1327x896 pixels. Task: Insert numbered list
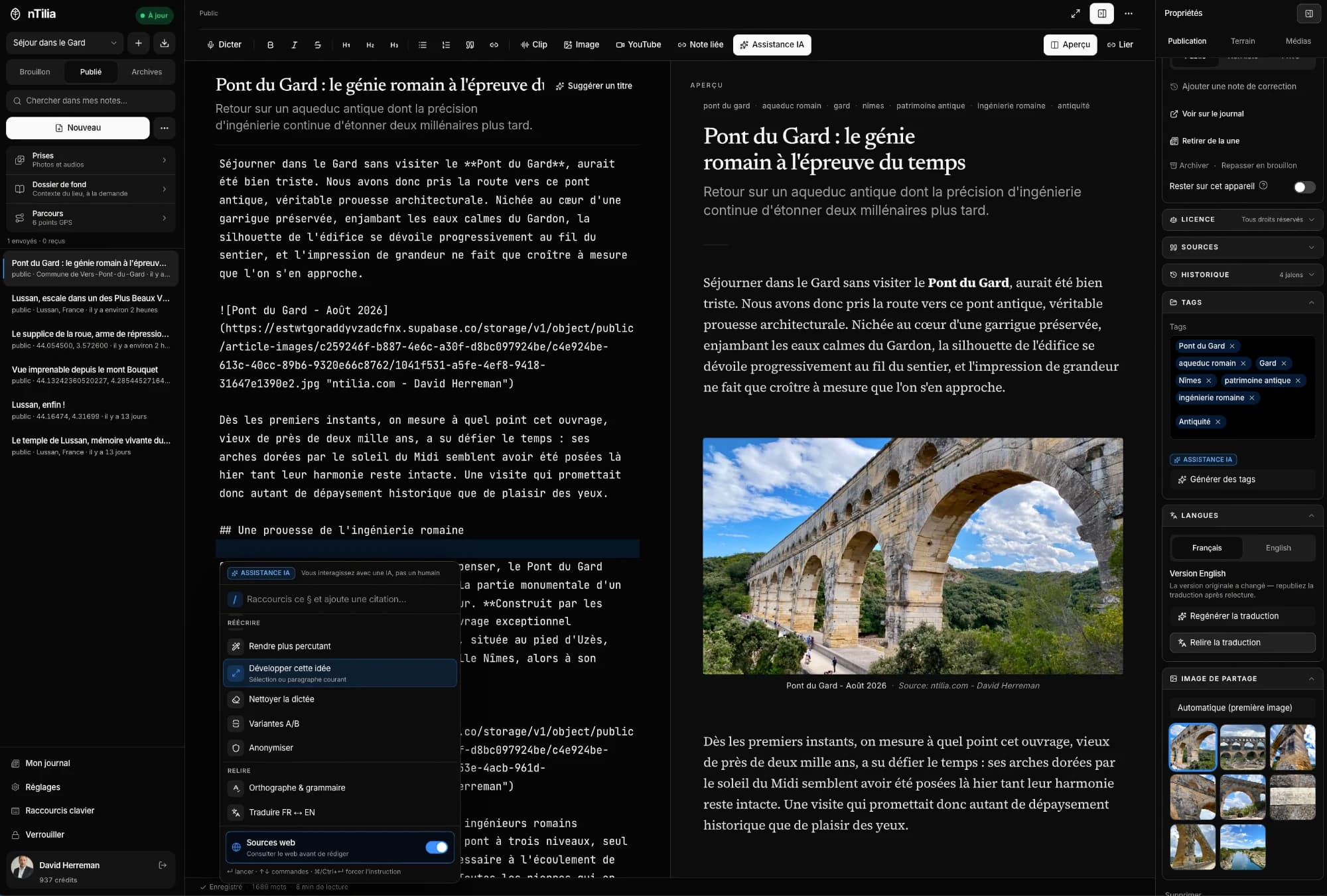[446, 44]
